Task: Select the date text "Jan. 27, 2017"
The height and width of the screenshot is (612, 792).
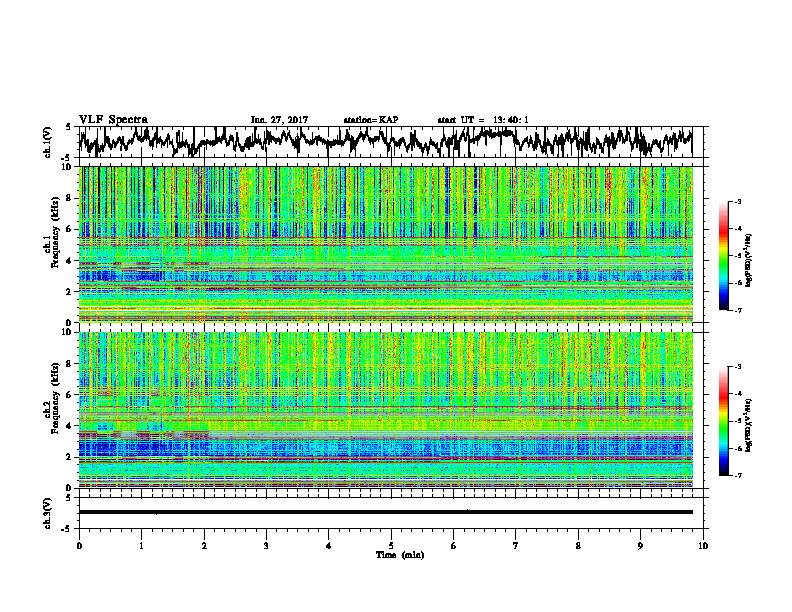Action: [x=279, y=120]
